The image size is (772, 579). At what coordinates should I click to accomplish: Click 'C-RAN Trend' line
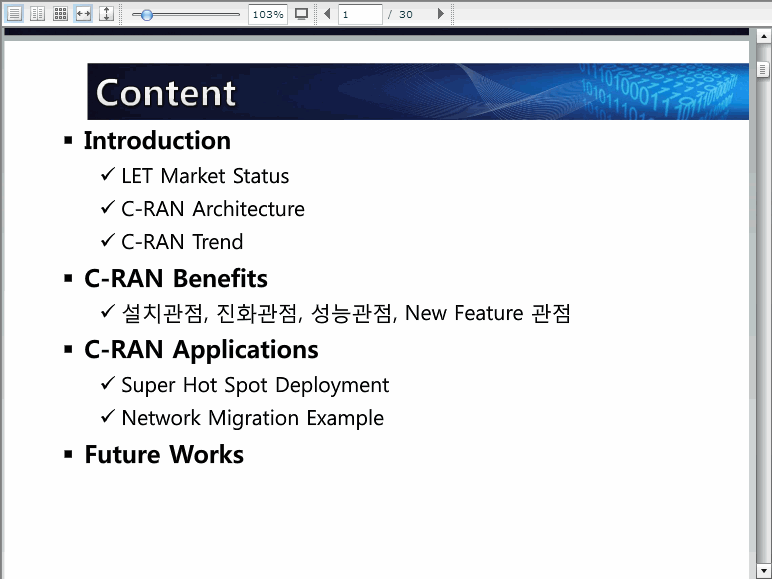point(182,242)
